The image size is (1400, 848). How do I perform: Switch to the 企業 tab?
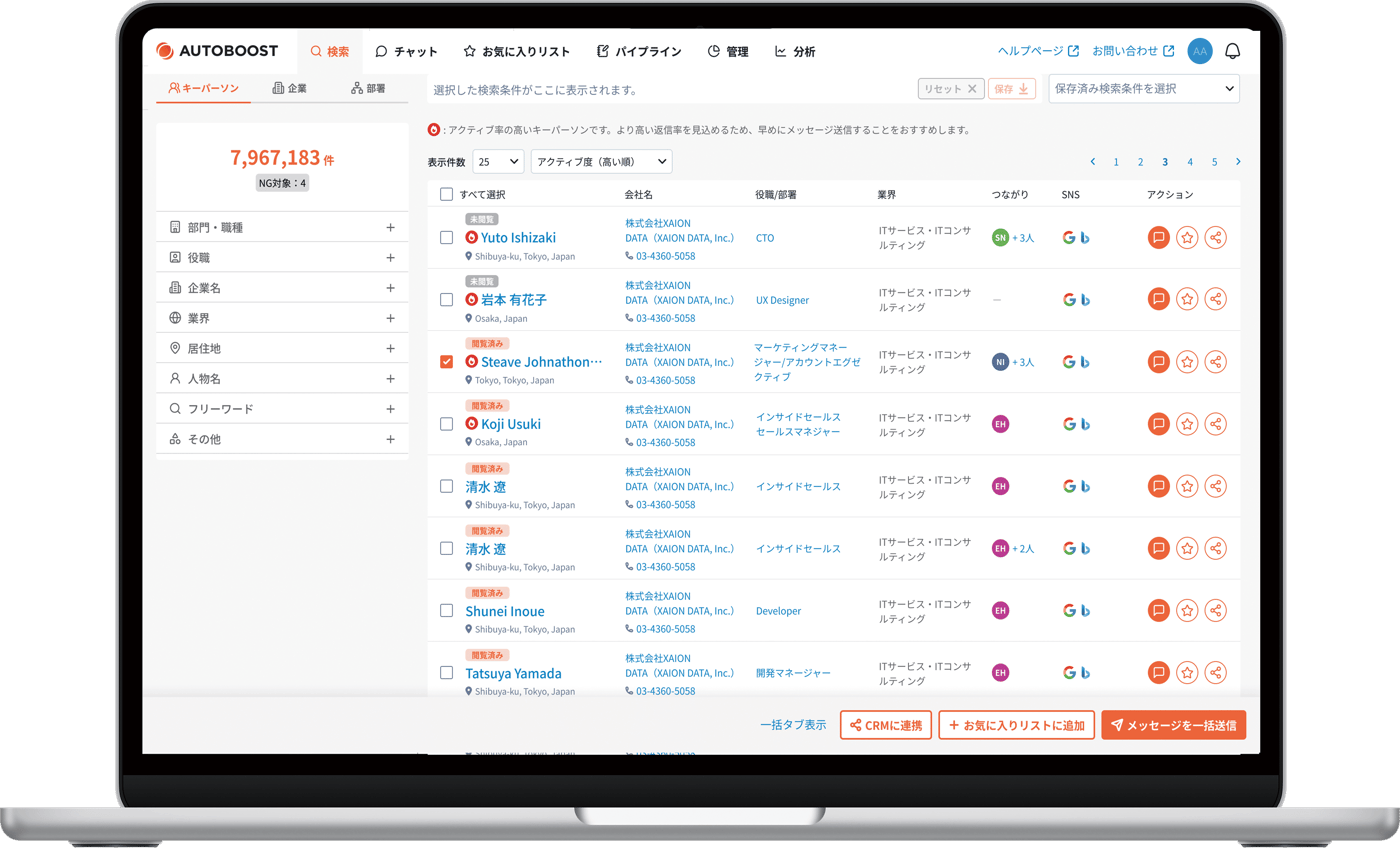[289, 88]
